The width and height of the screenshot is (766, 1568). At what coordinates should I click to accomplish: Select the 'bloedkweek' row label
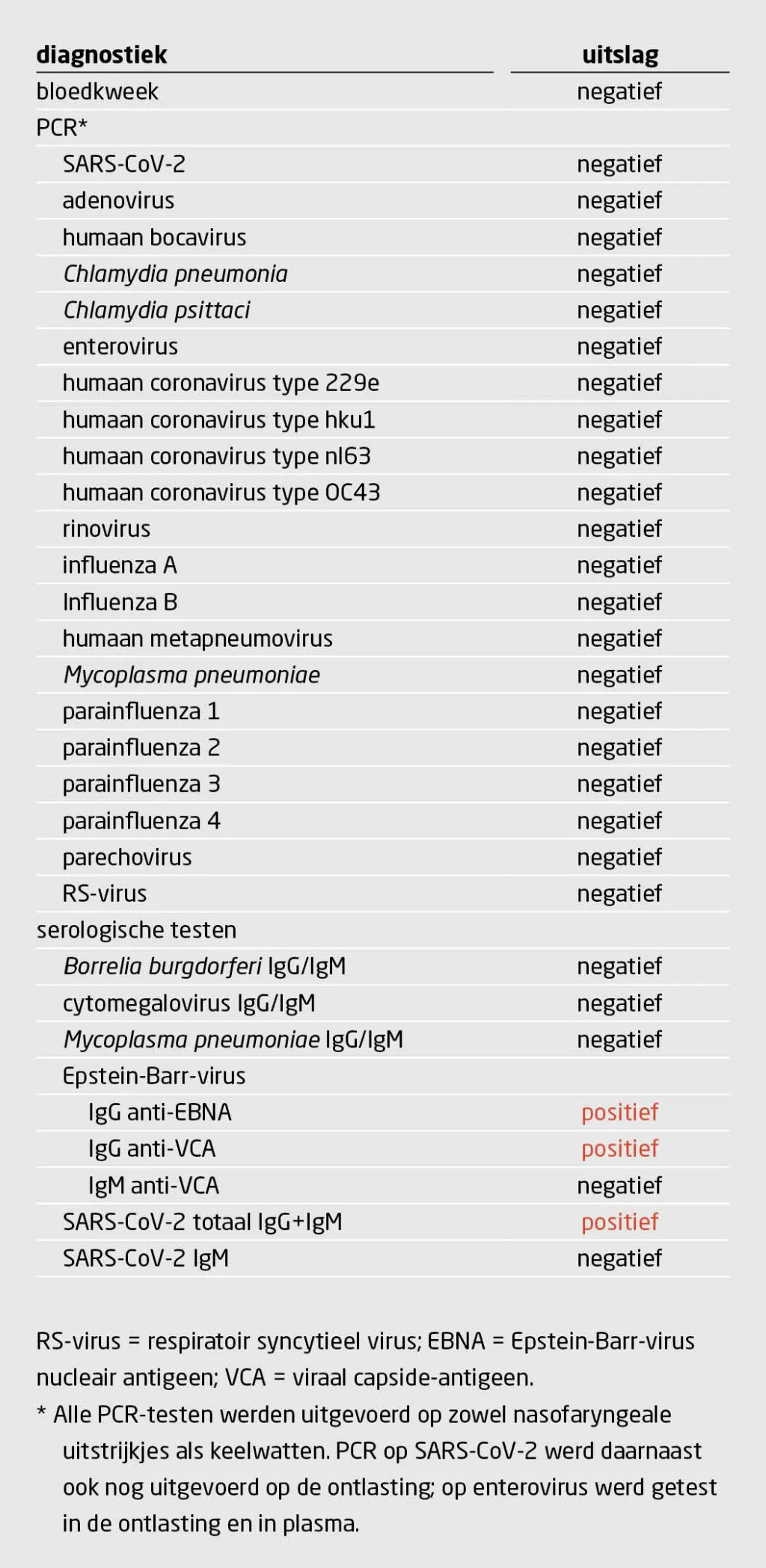pos(97,91)
